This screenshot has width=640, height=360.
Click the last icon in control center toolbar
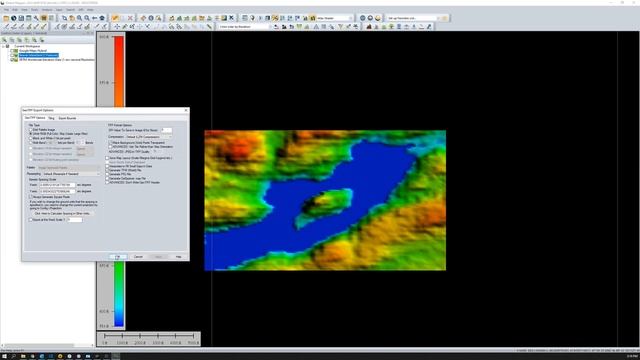tap(42, 40)
